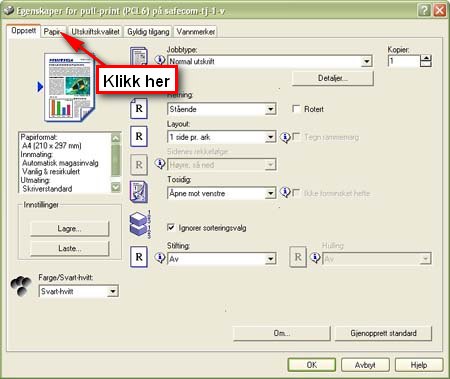This screenshot has width=450, height=379.
Task: Click the info icon beside Sidenes rekkefølge
Action: [x=160, y=164]
